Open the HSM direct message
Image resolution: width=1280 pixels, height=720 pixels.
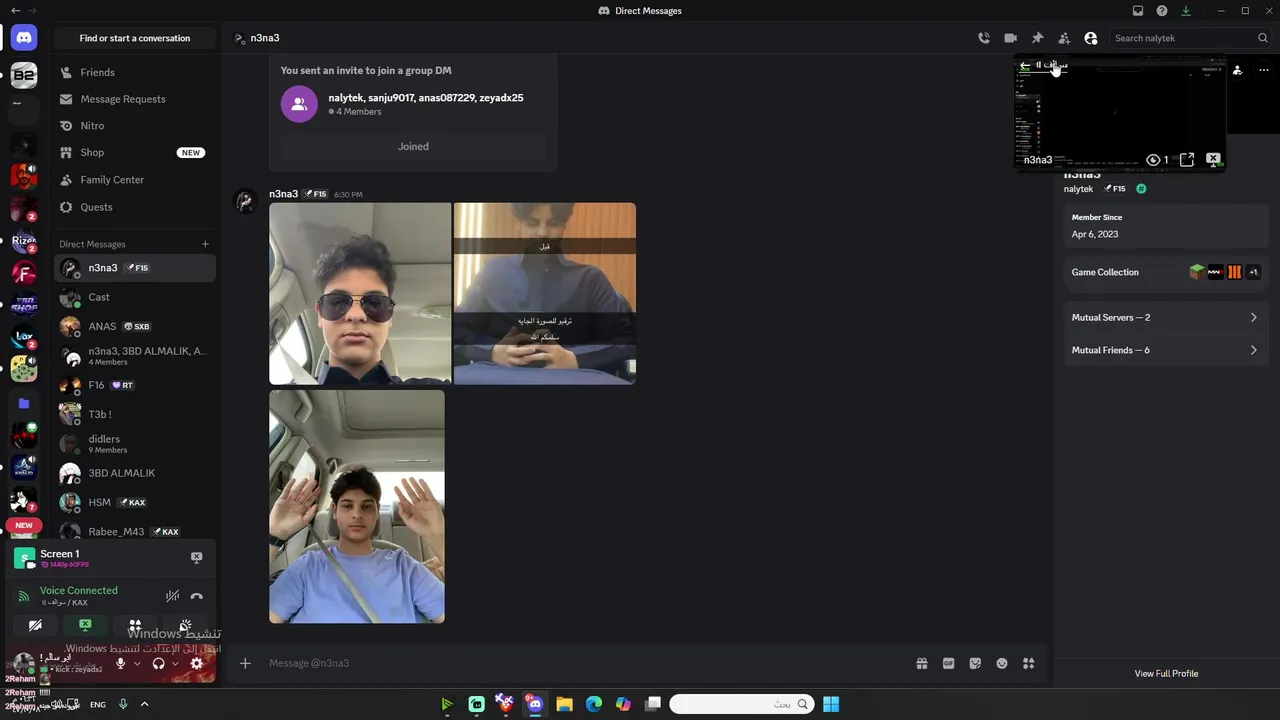coord(135,502)
